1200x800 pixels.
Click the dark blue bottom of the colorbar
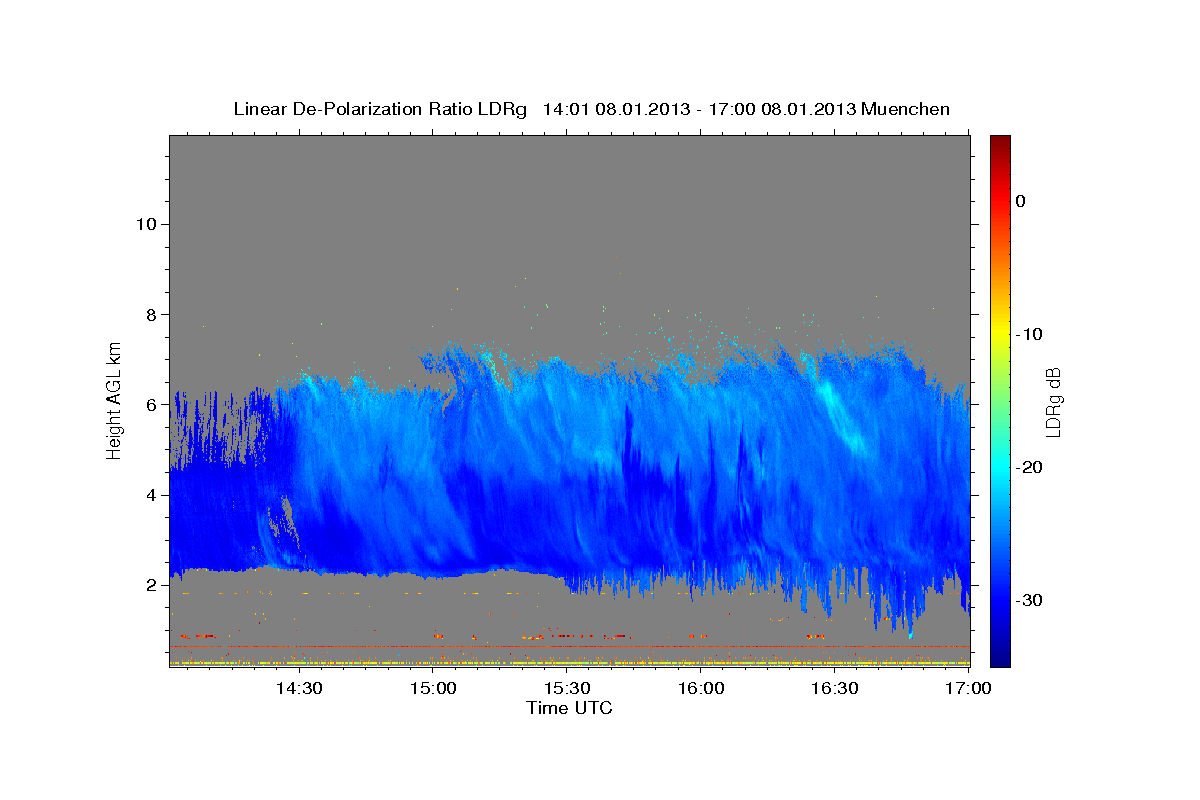point(1000,658)
